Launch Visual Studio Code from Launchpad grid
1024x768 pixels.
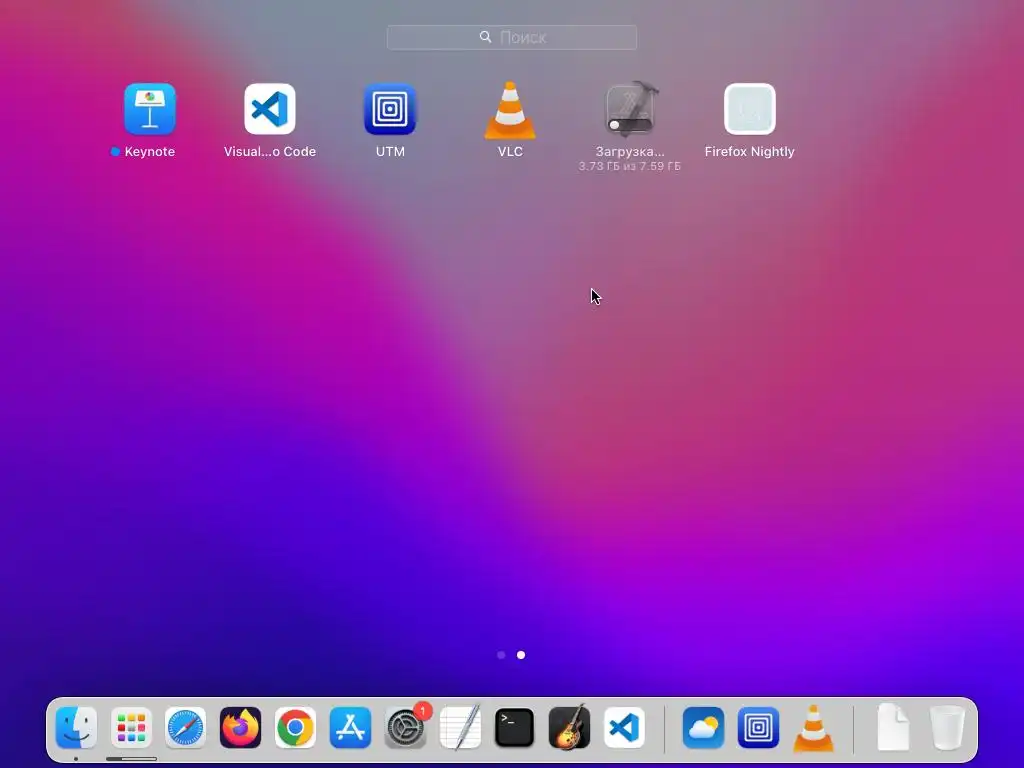point(270,109)
